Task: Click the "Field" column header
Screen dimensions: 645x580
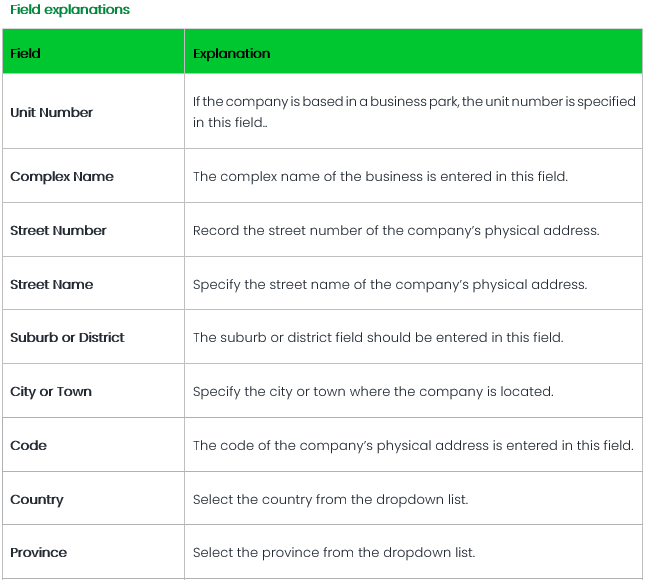Action: point(26,53)
